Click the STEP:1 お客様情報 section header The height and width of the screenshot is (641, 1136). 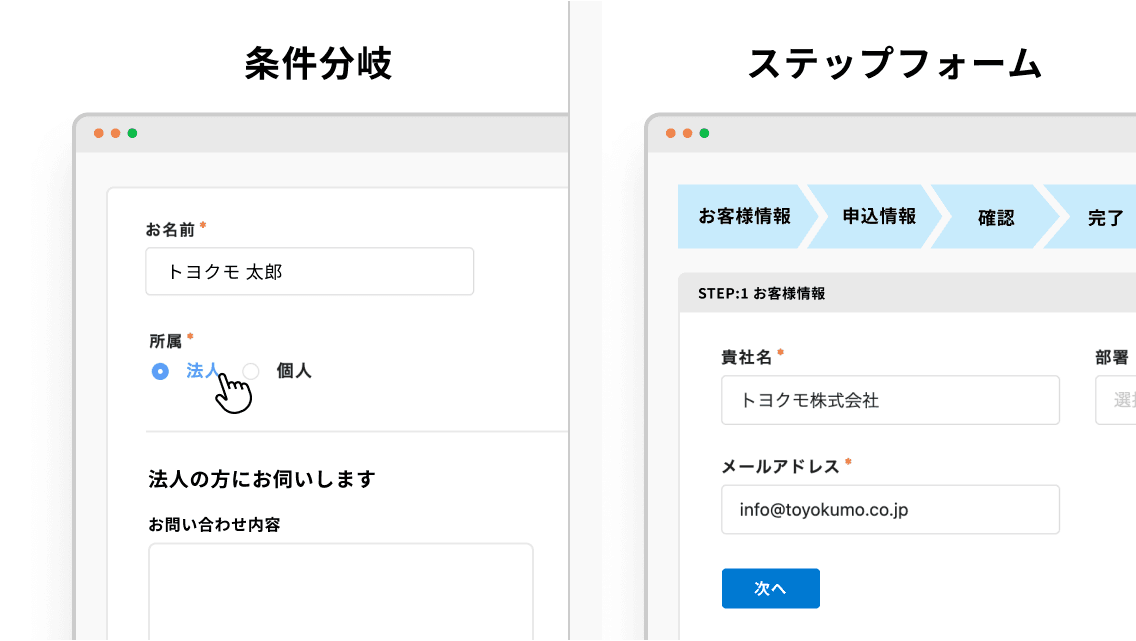762,294
